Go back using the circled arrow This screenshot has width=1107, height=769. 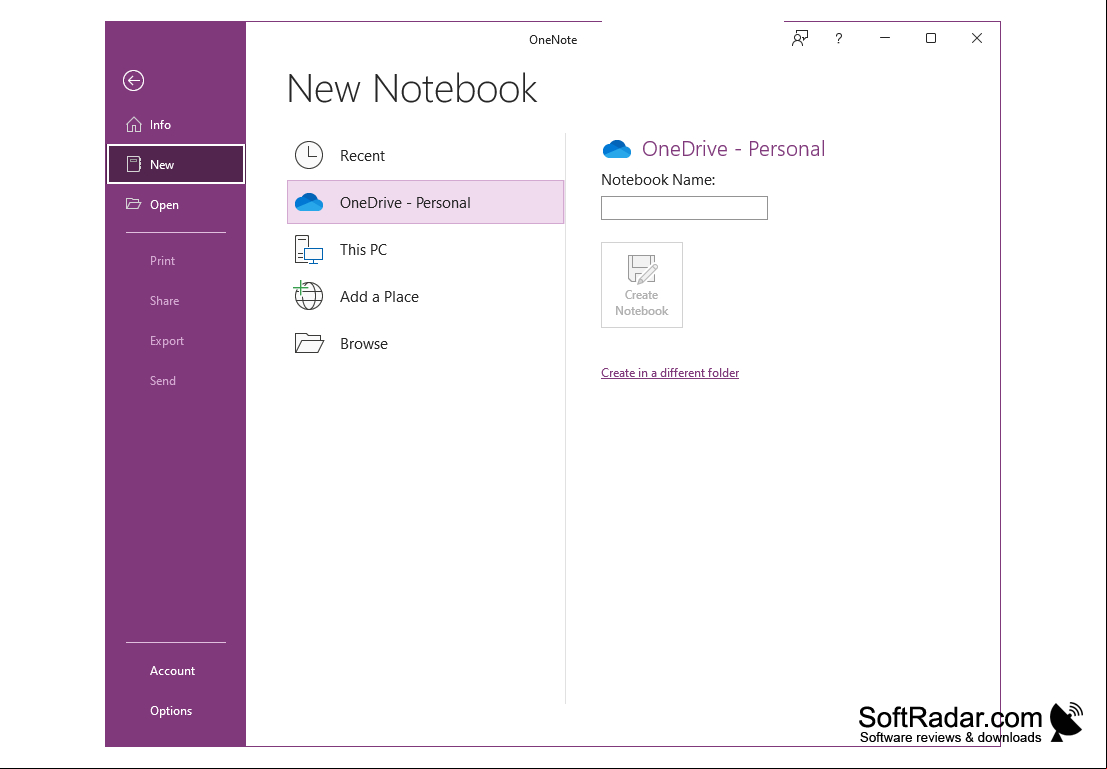point(133,81)
